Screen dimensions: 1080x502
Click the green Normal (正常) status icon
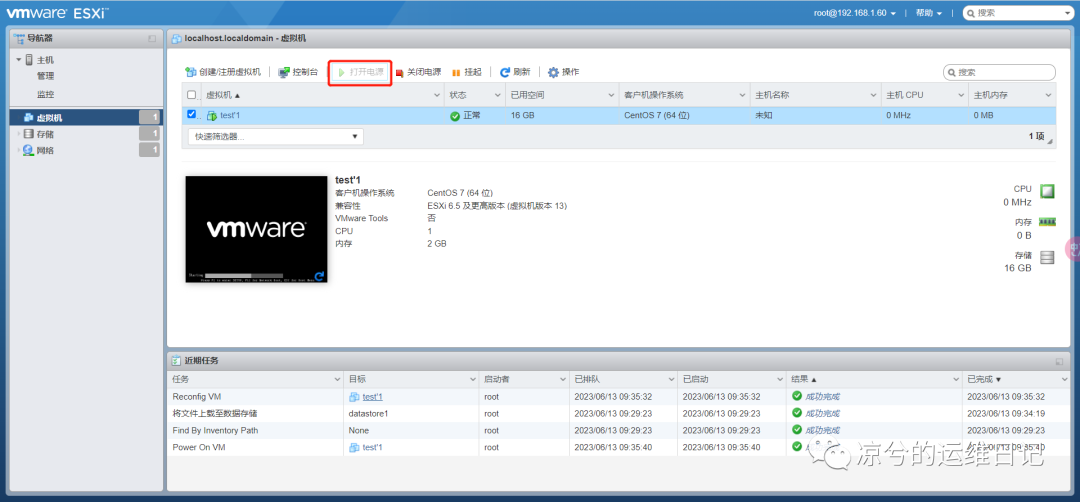455,116
